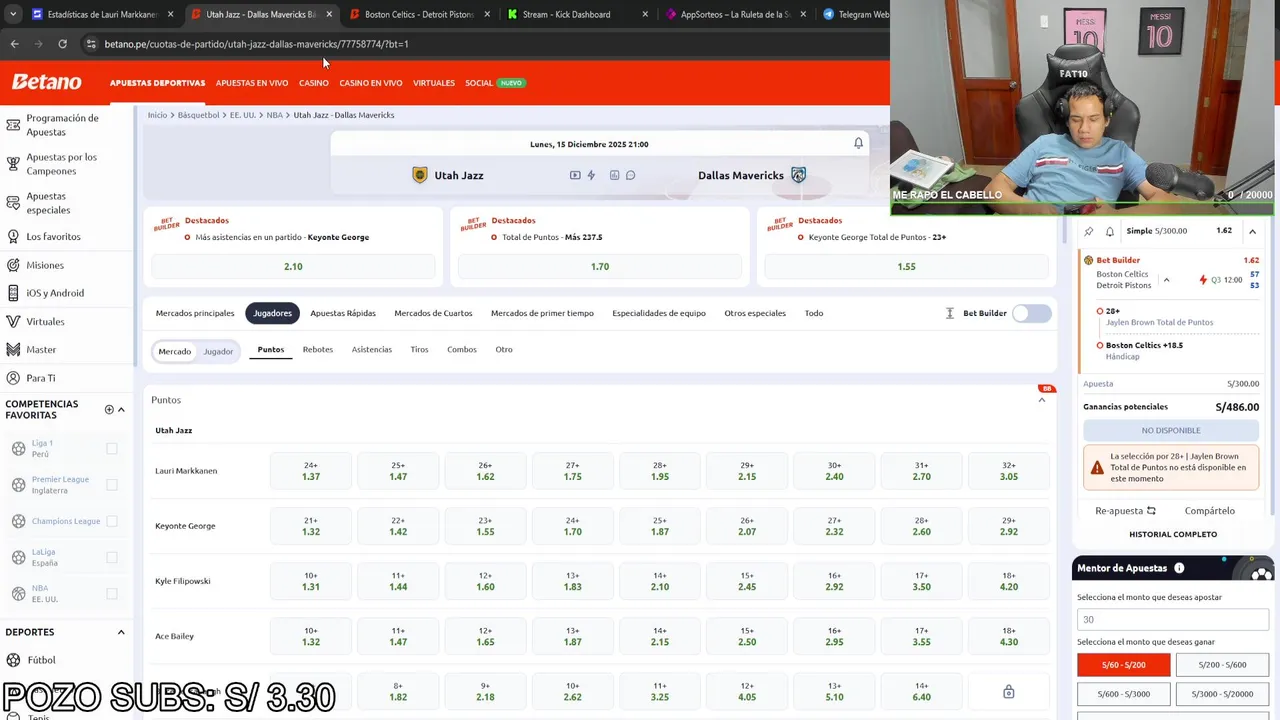Click the Master M icon
The height and width of the screenshot is (720, 1280).
[13, 350]
